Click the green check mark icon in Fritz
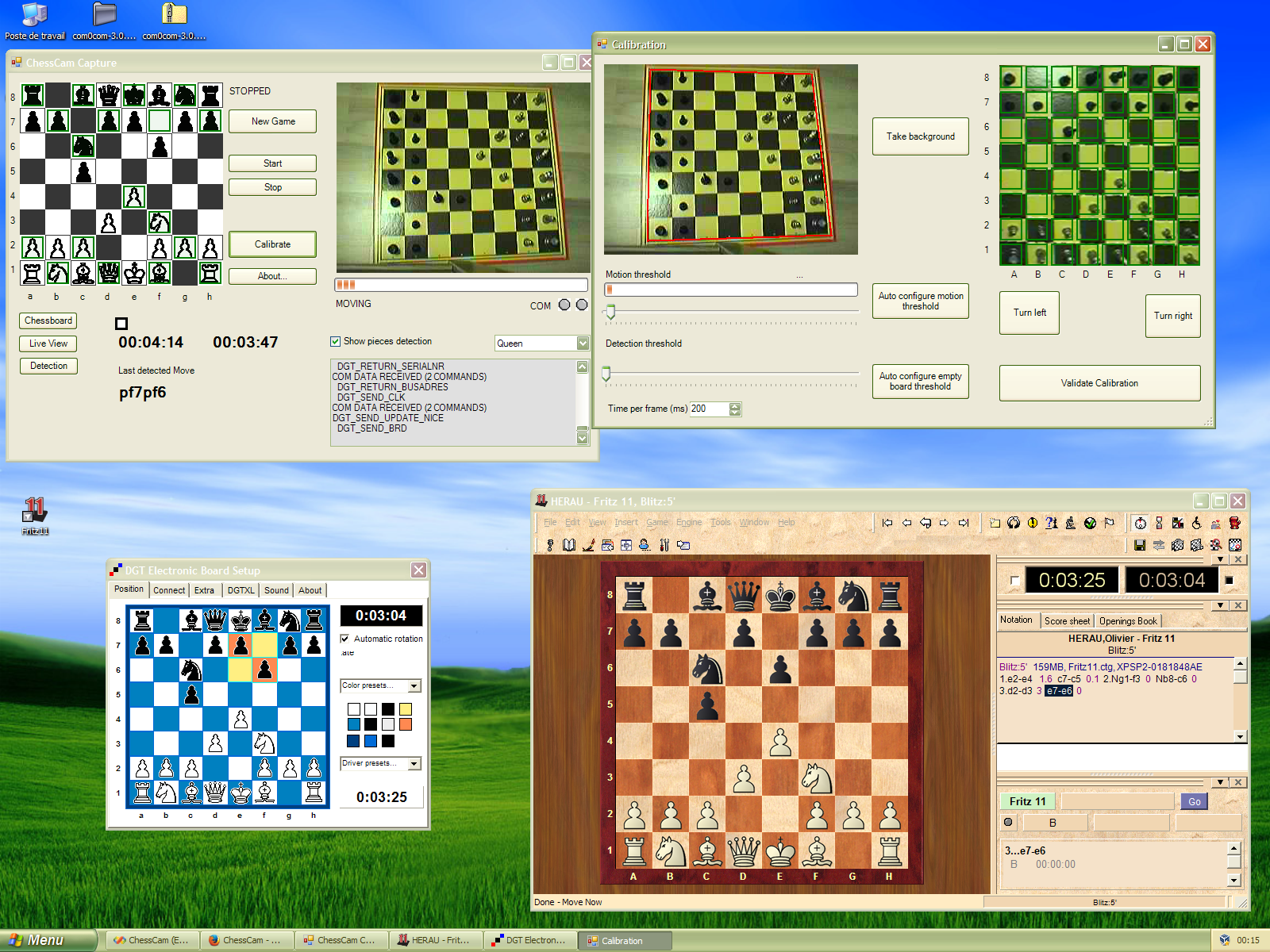Screen dimensions: 1270x952 [1090, 523]
